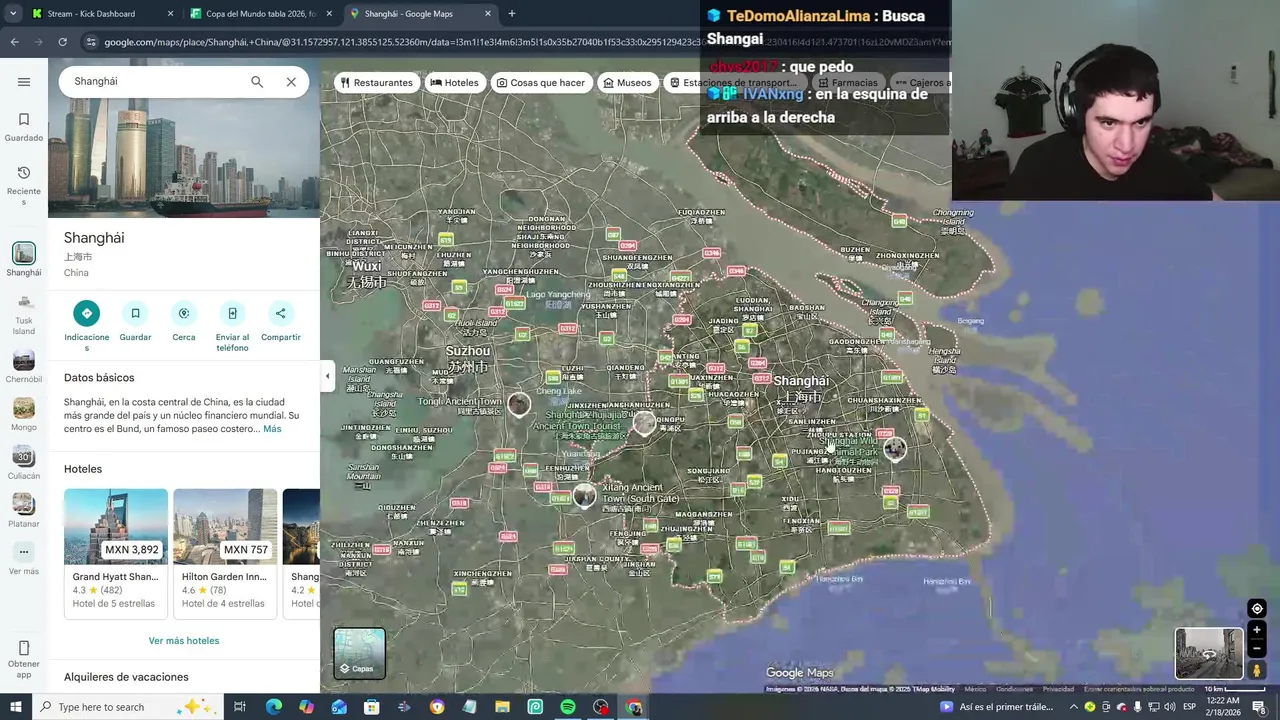Open Spotify from the taskbar
The height and width of the screenshot is (720, 1280).
click(x=568, y=707)
